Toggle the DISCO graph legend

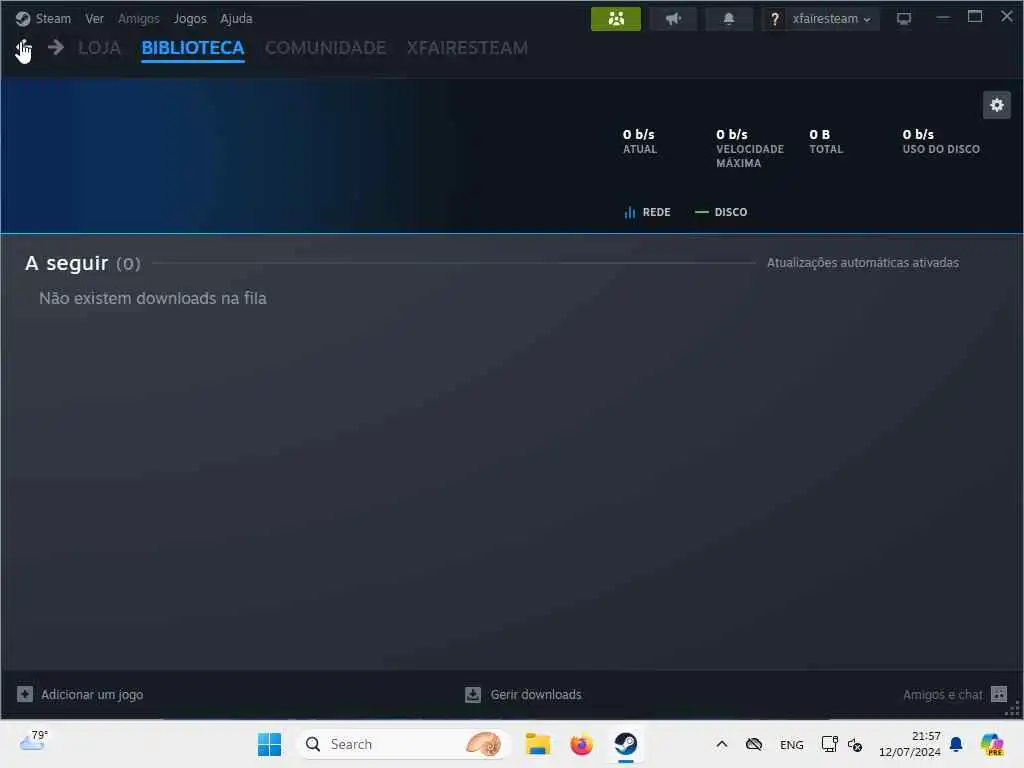click(721, 212)
